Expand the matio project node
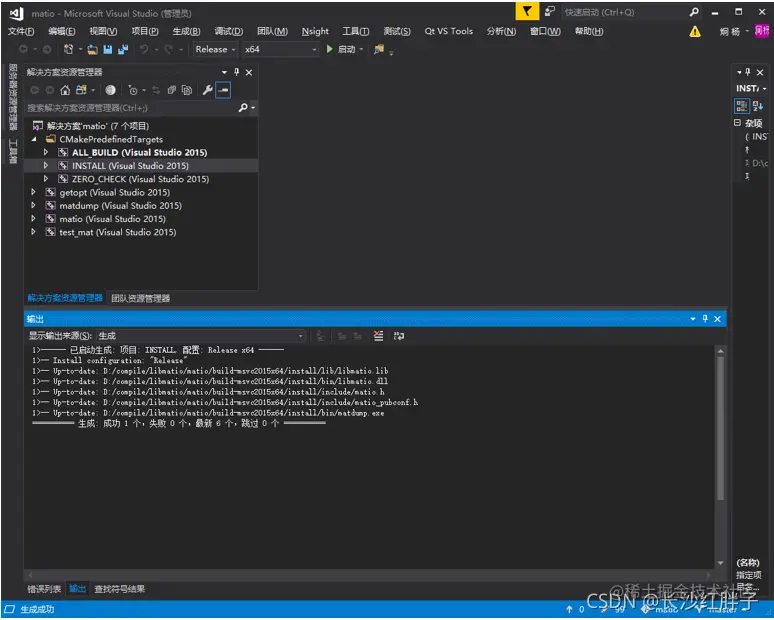This screenshot has width=774, height=620. (33, 219)
